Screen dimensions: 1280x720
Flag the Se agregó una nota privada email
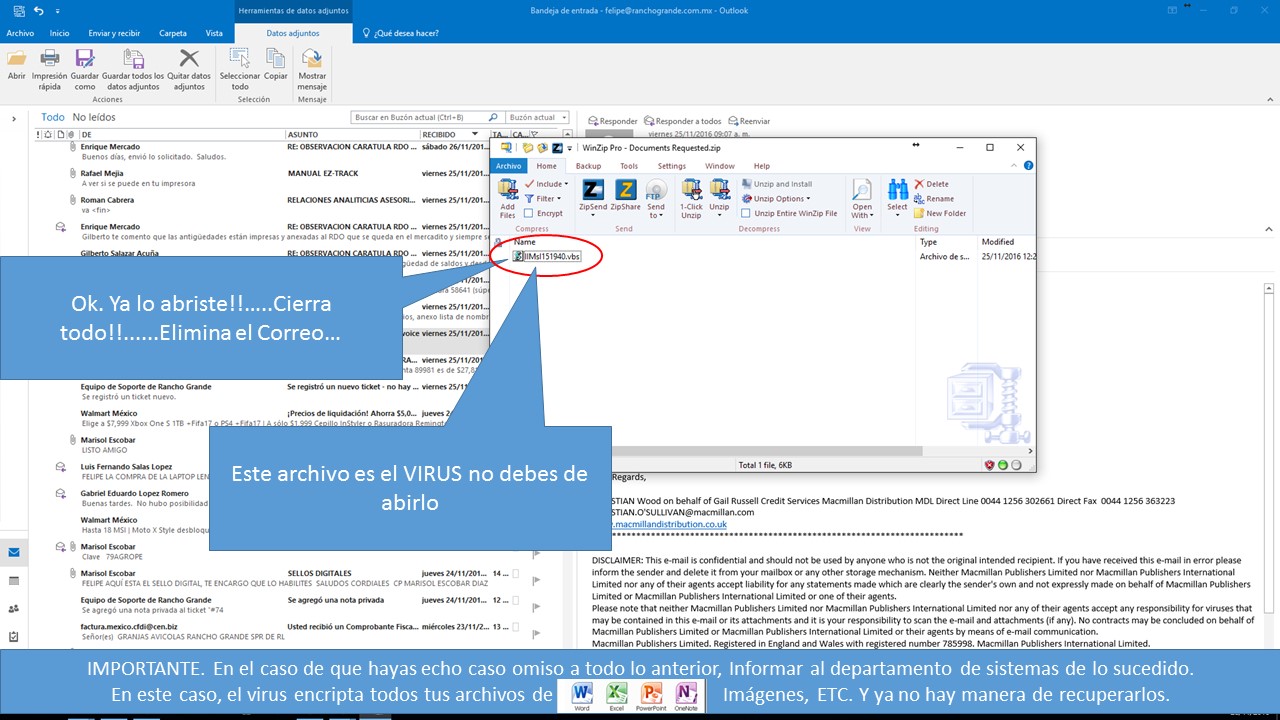pyautogui.click(x=537, y=606)
